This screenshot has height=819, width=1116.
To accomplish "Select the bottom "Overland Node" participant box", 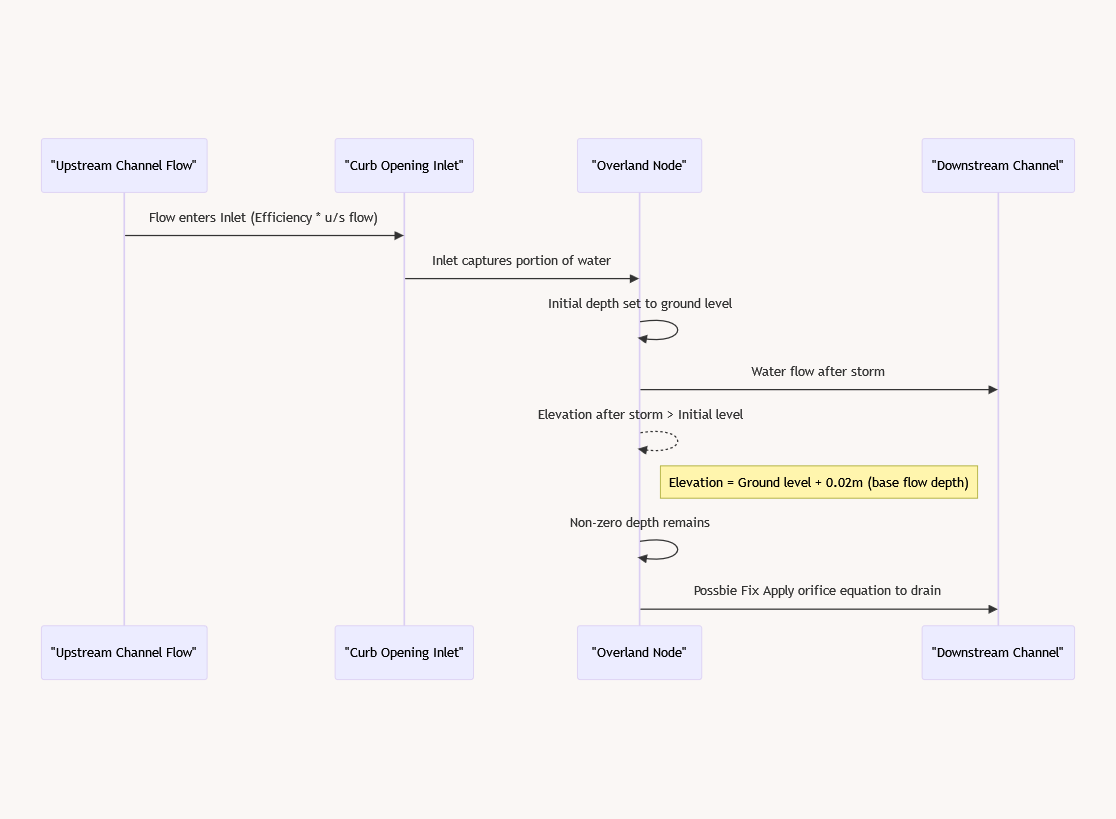I will tap(639, 652).
